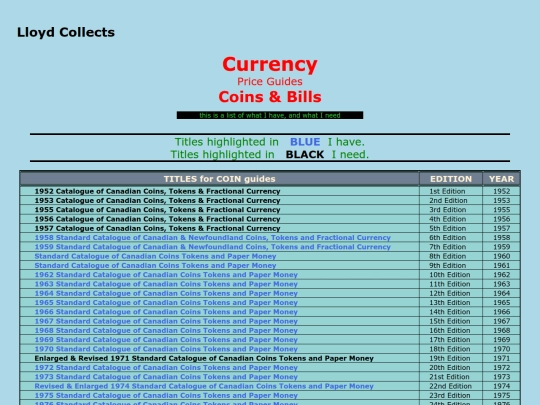540x405 pixels.
Task: Click the 'Price Guides' subheading
Action: coord(270,82)
